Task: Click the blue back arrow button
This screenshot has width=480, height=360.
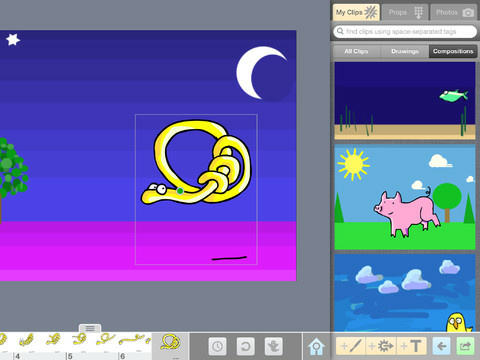Action: click(x=441, y=346)
